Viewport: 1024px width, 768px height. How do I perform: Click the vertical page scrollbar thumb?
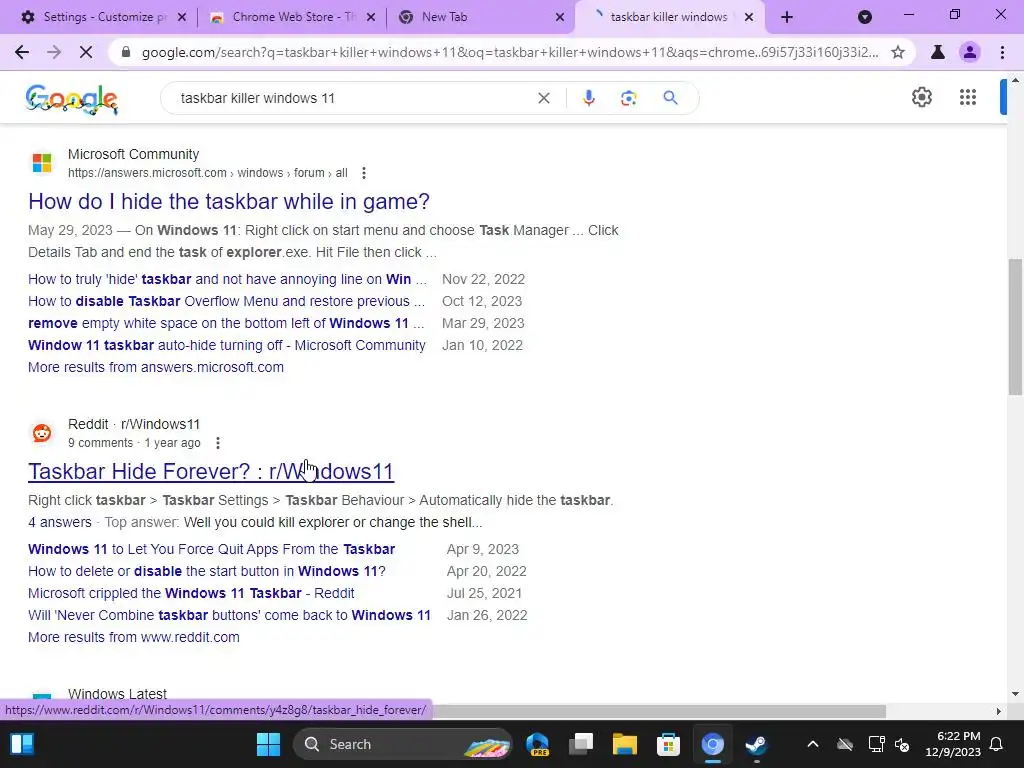pyautogui.click(x=1015, y=327)
